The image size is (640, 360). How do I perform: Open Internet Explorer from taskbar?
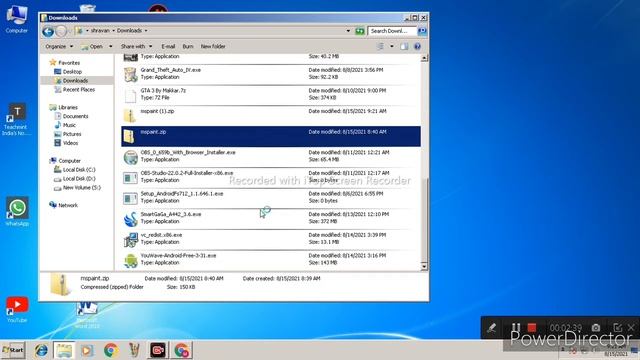41,350
